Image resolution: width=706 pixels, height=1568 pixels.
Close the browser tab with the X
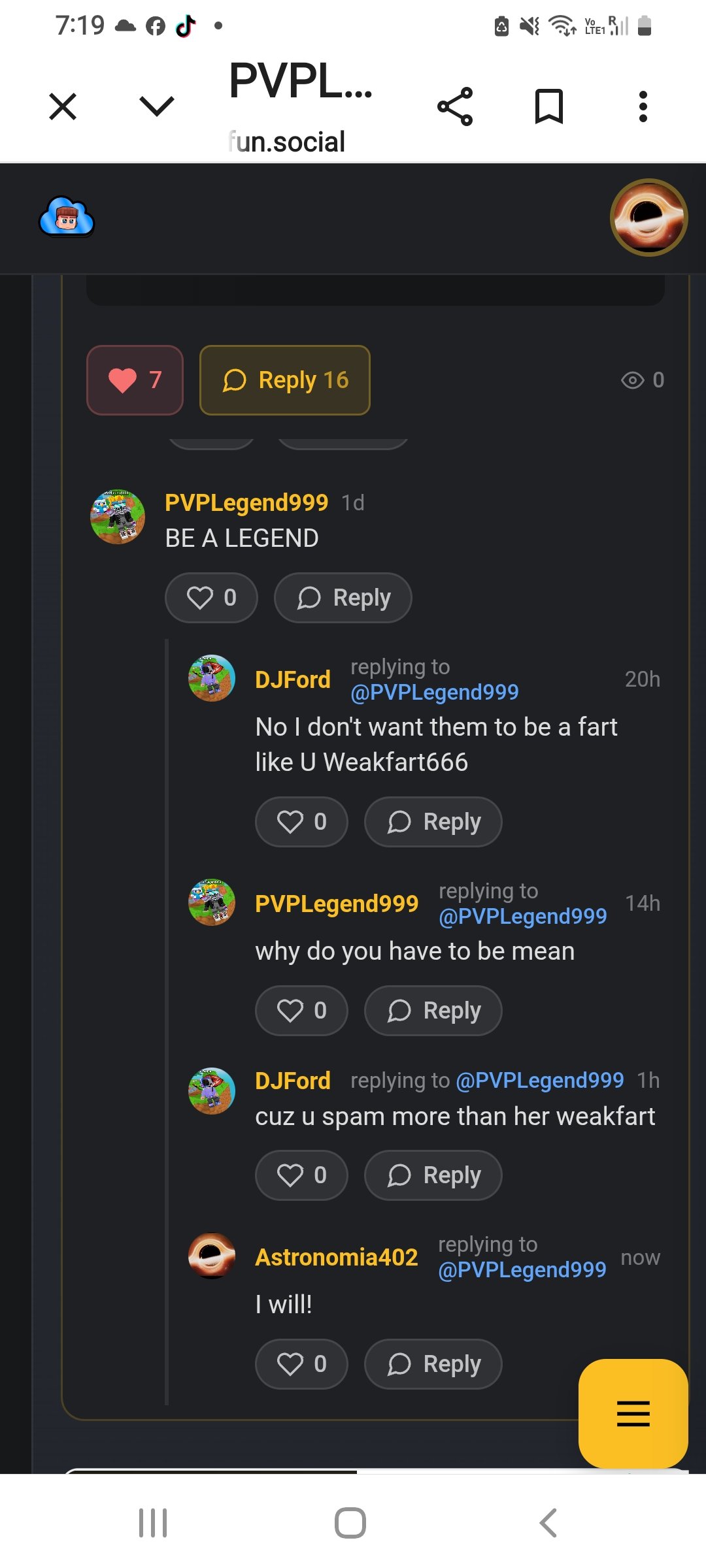63,106
